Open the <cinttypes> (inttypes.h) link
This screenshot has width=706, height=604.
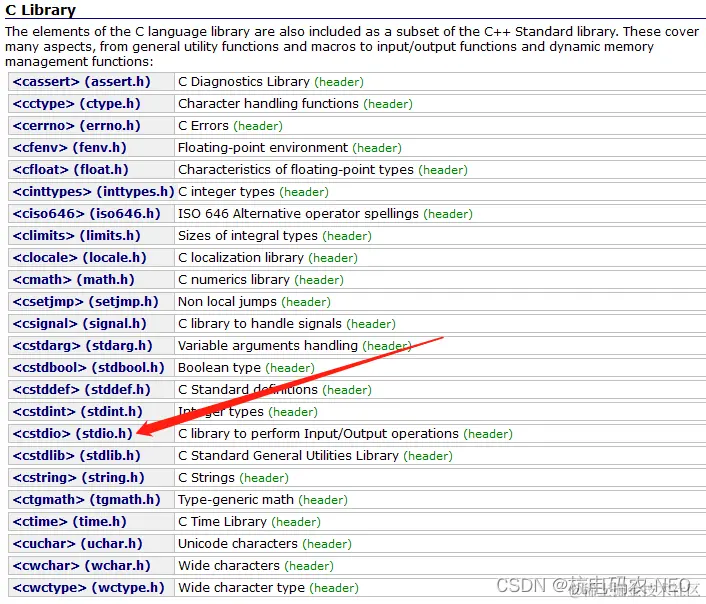[93, 191]
